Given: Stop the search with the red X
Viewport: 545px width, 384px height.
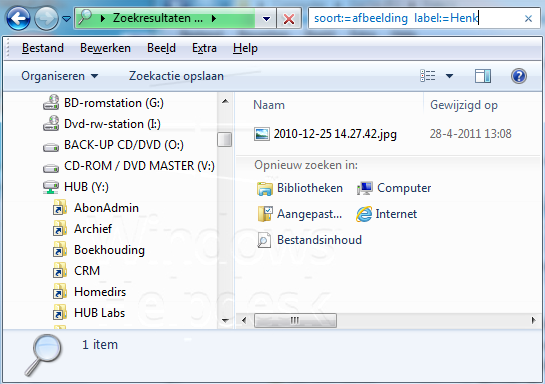Looking at the screenshot, I should (289, 18).
